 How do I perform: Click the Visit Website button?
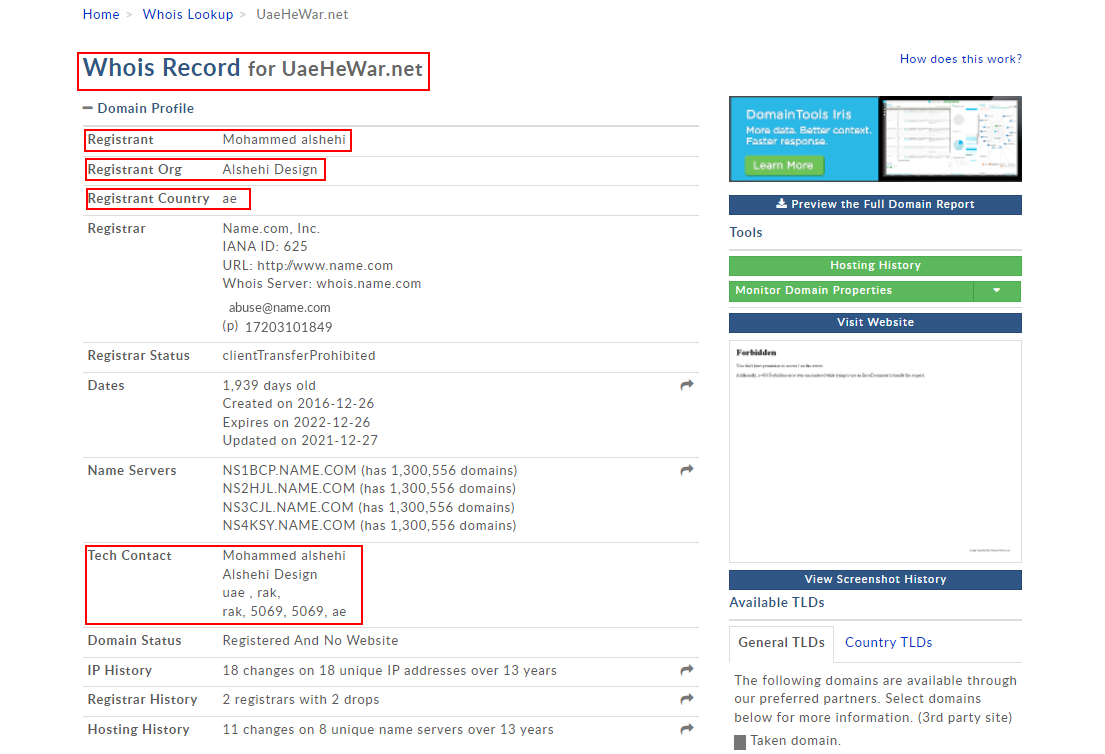(x=875, y=322)
